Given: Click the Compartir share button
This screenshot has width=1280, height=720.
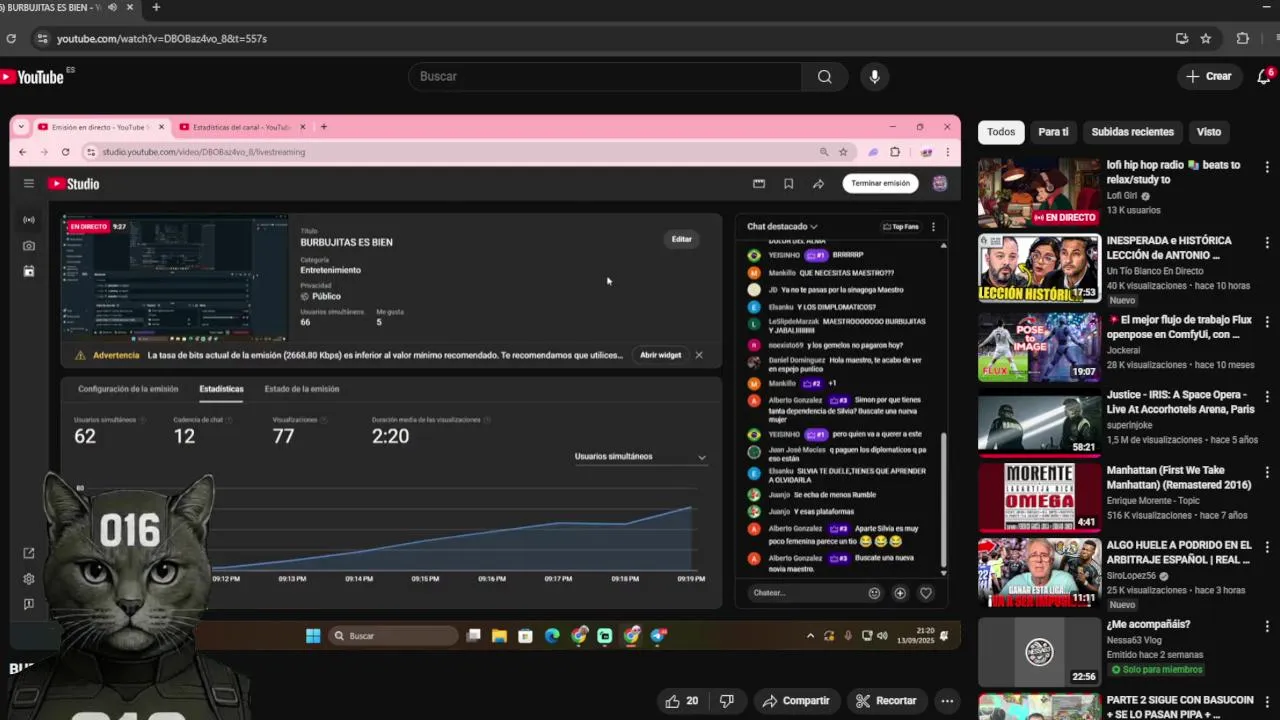Looking at the screenshot, I should (796, 701).
